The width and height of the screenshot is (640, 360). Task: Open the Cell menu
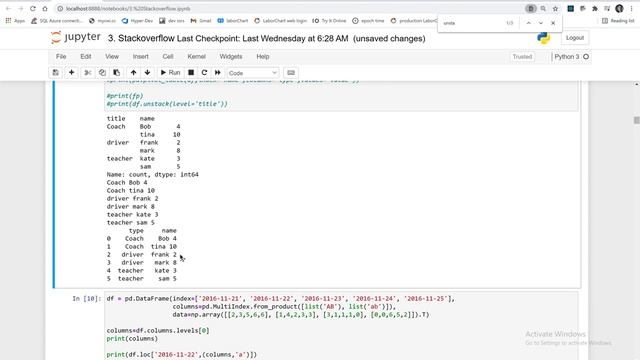click(x=168, y=57)
